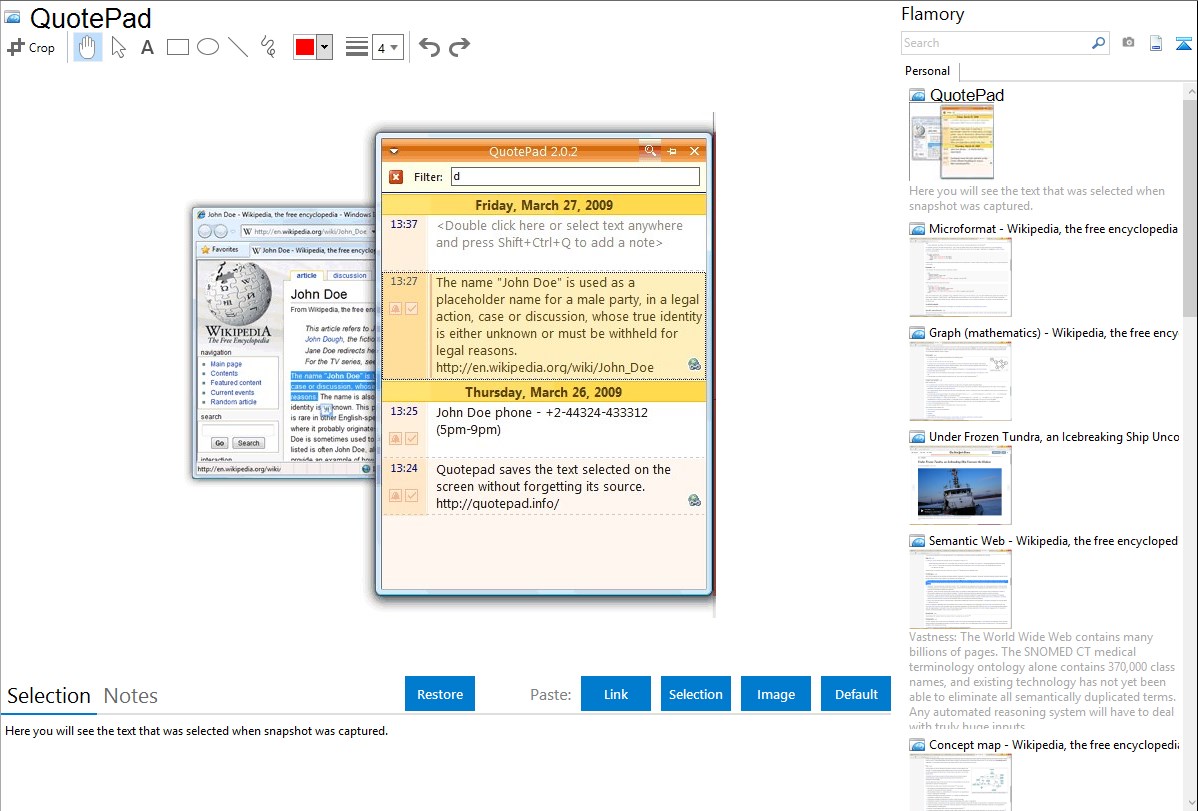Open the Semantic Web snapshot thumbnail
The image size is (1198, 811).
(x=960, y=589)
